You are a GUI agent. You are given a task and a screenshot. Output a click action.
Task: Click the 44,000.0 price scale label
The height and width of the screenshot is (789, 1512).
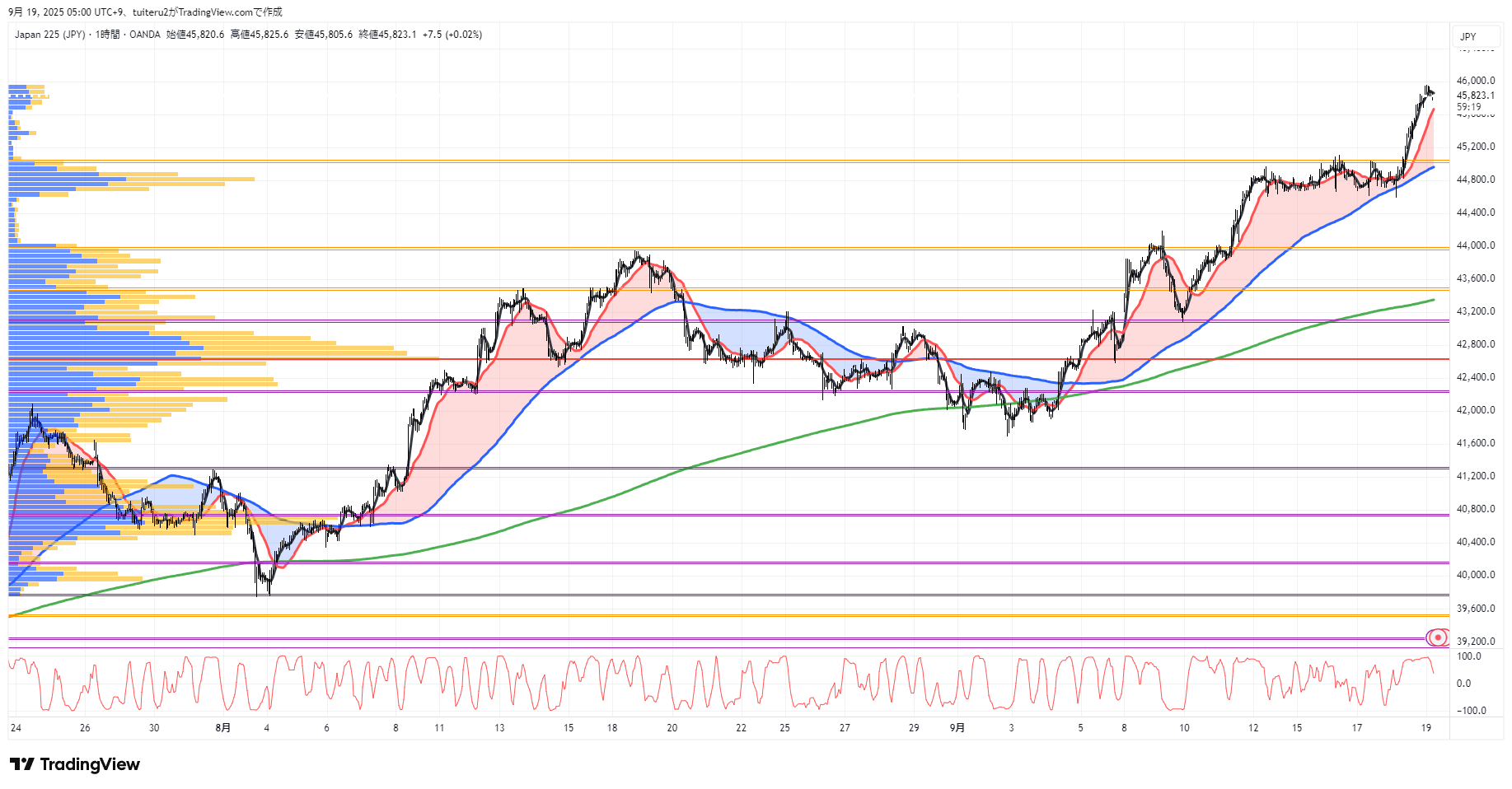(x=1475, y=245)
